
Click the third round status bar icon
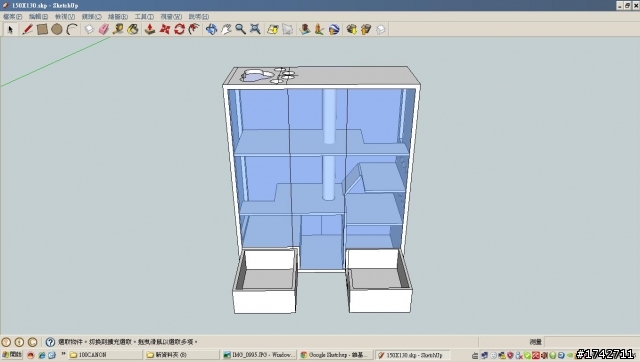(x=32, y=342)
